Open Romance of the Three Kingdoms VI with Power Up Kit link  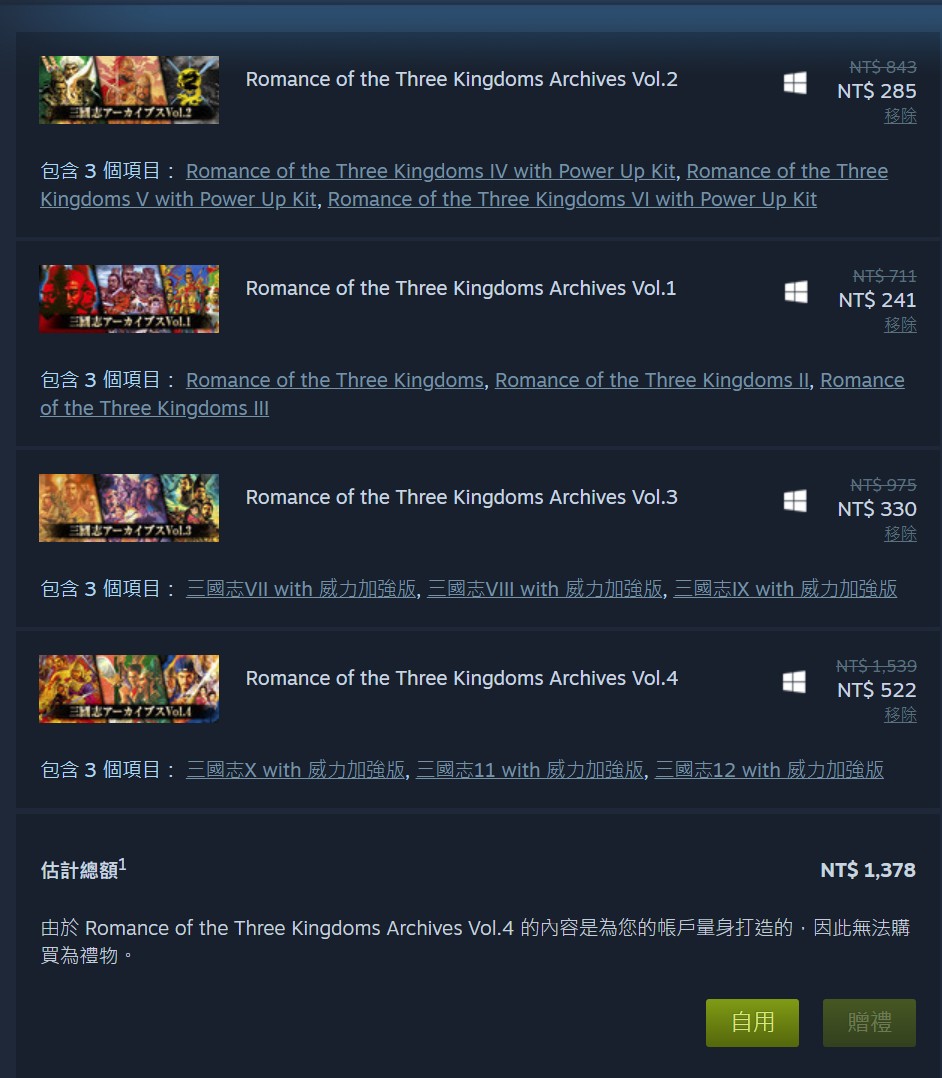coord(572,199)
